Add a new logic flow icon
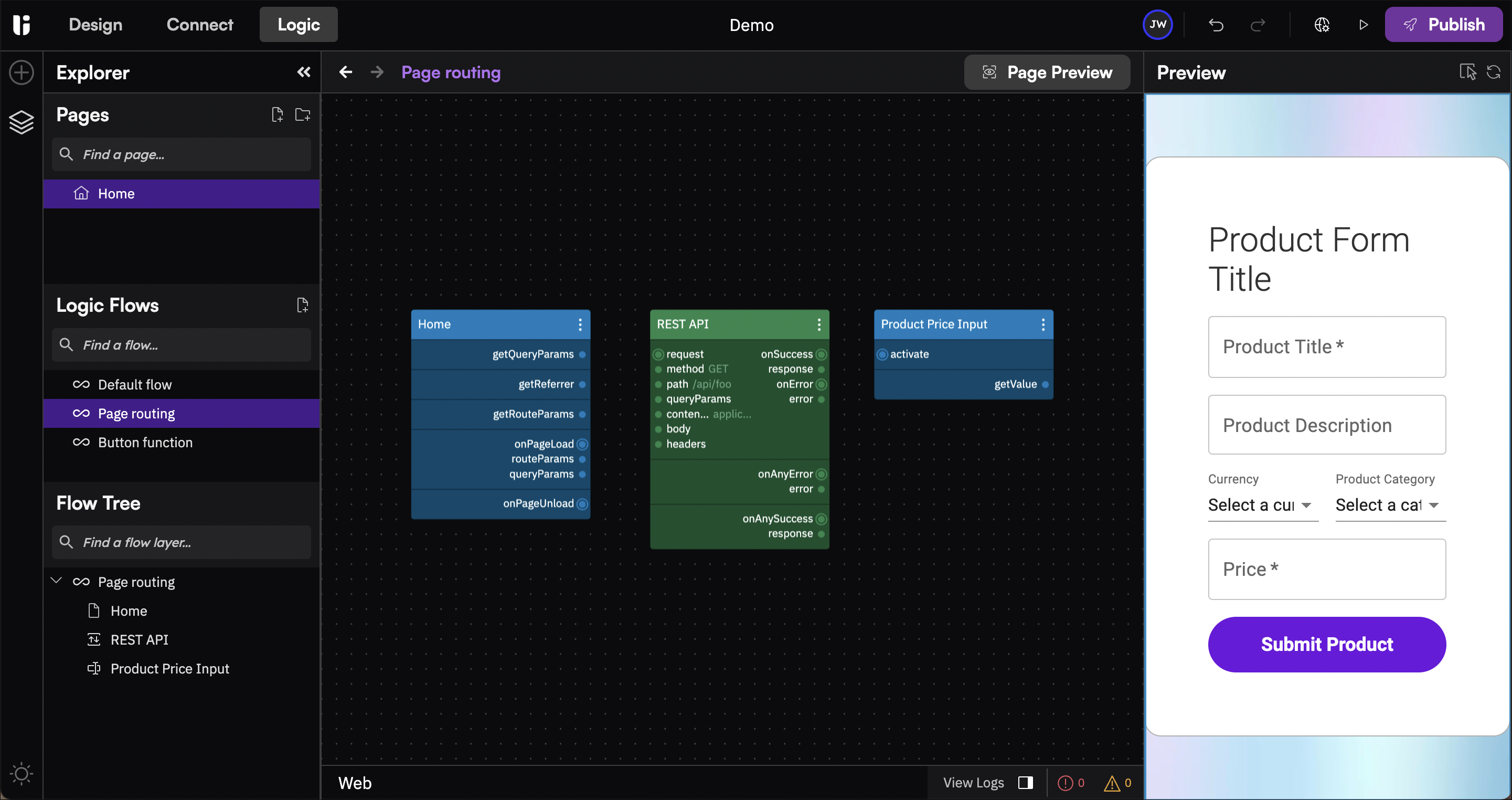This screenshot has width=1512, height=800. coord(302,305)
